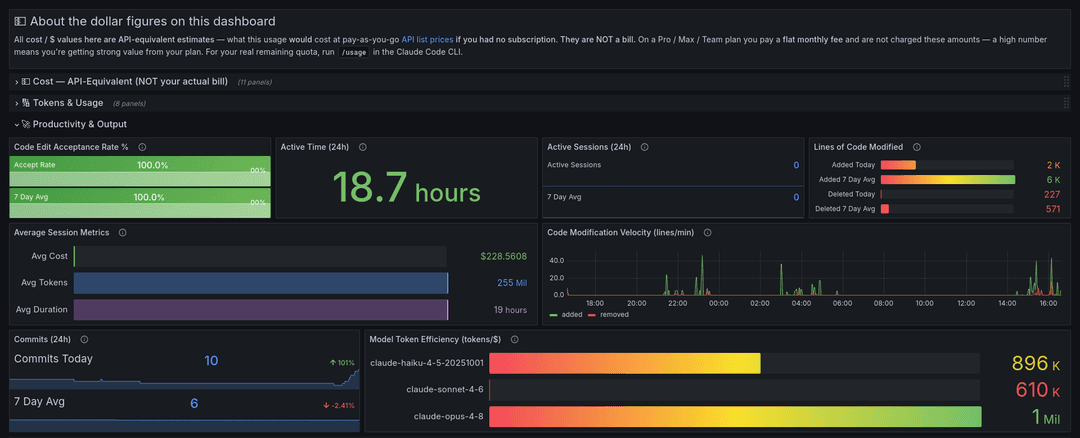Click the 19 hours Avg Duration value
Screen dimensions: 1080x438
click(x=510, y=310)
